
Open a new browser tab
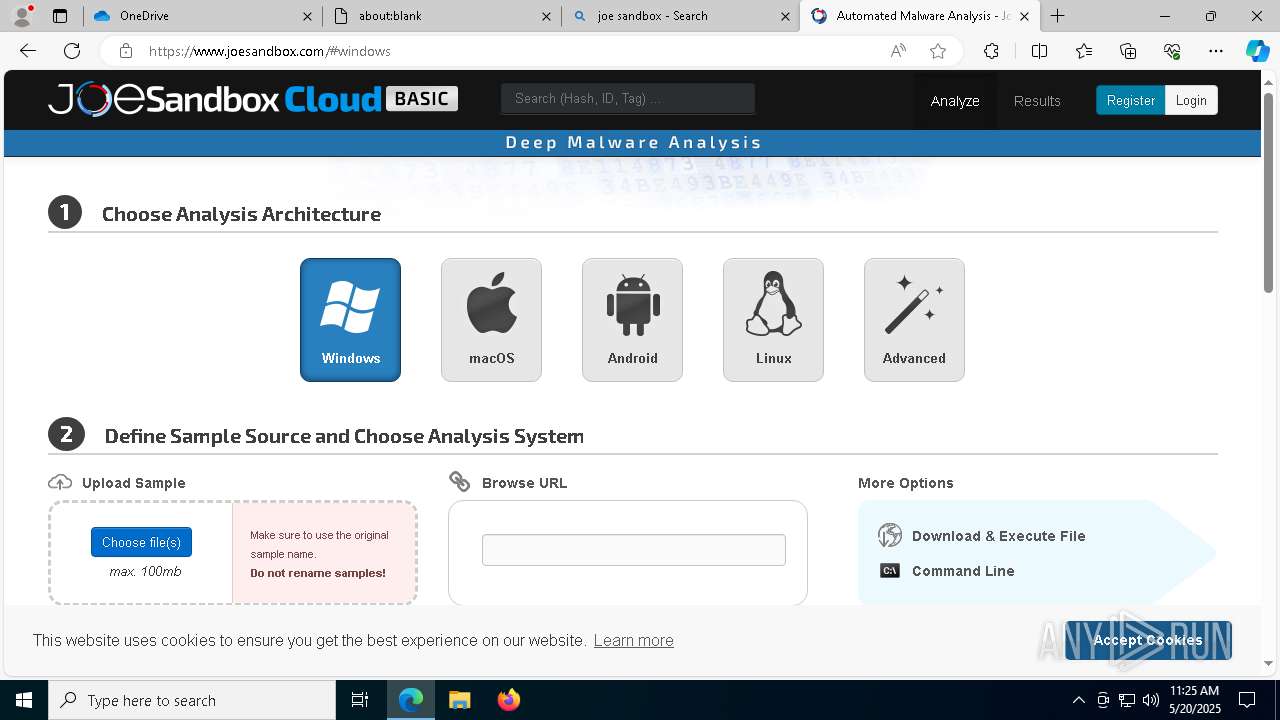[1057, 16]
